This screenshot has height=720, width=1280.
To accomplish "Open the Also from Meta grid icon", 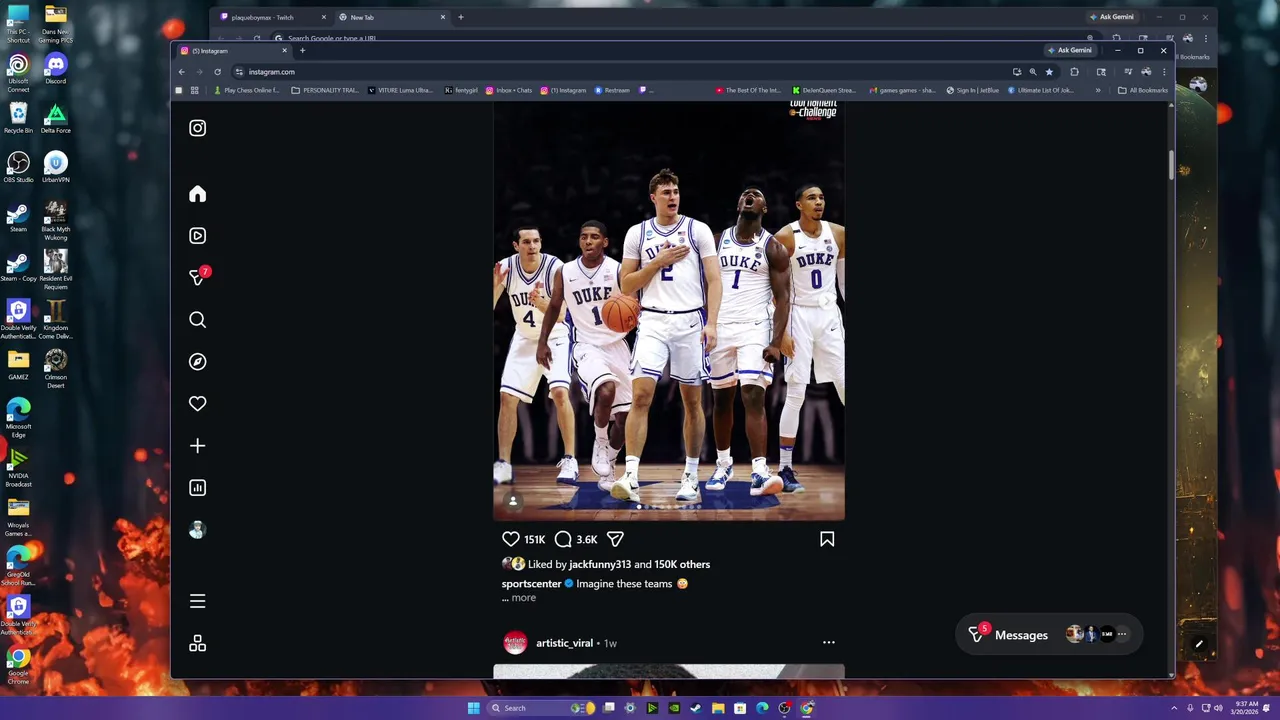I will point(197,643).
